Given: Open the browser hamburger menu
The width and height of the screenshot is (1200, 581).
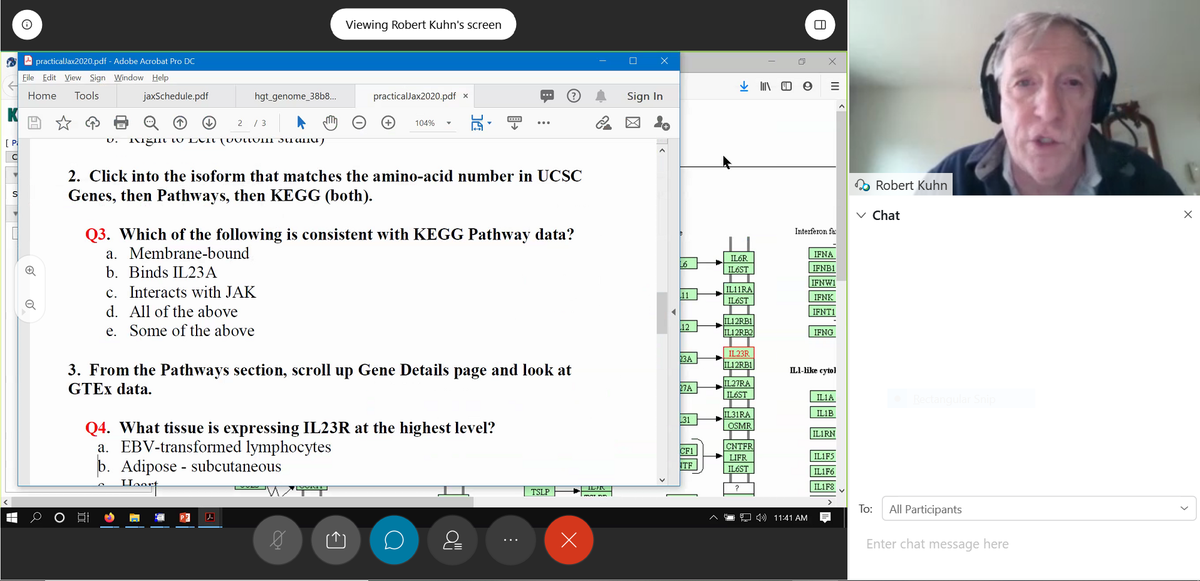Looking at the screenshot, I should point(833,86).
